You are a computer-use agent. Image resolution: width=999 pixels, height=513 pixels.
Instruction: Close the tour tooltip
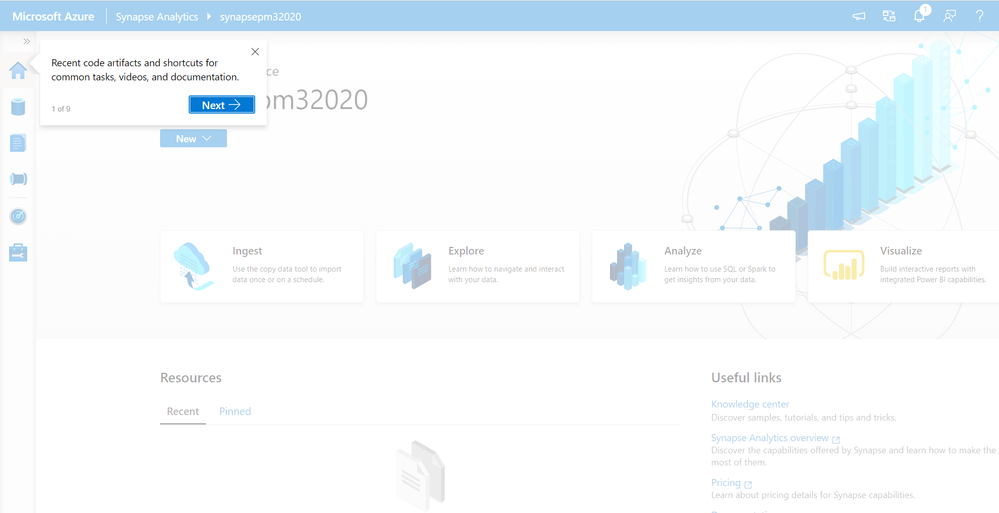tap(255, 52)
